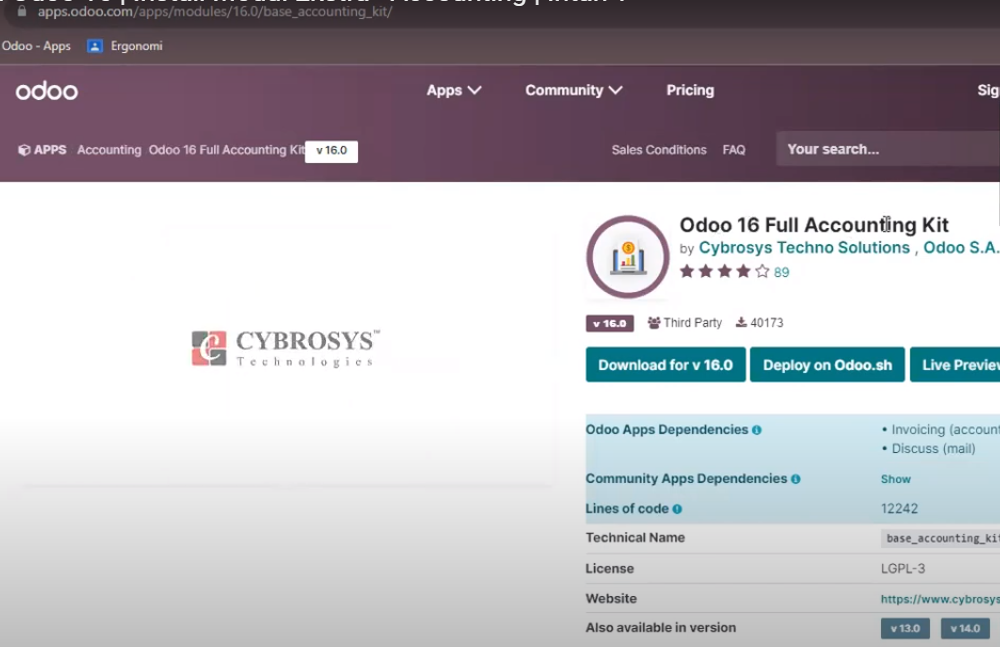Image resolution: width=1000 pixels, height=647 pixels.
Task: Click the Community Apps Dependencies info icon
Action: (x=794, y=478)
